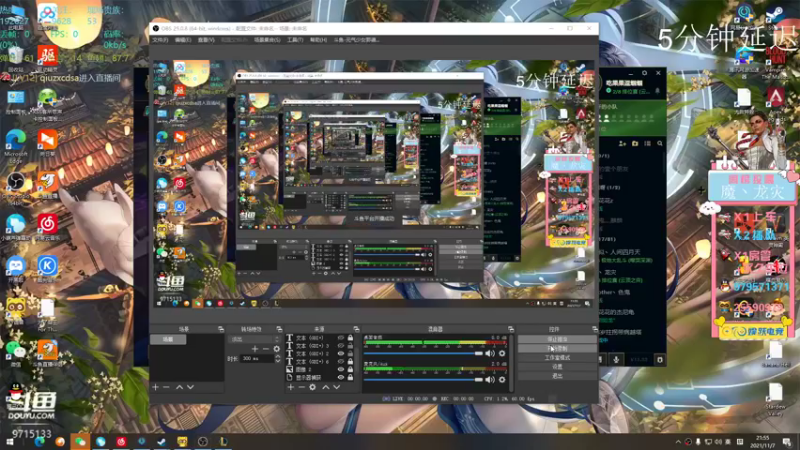Open source properties gear icon
This screenshot has height=450, width=800.
(313, 387)
